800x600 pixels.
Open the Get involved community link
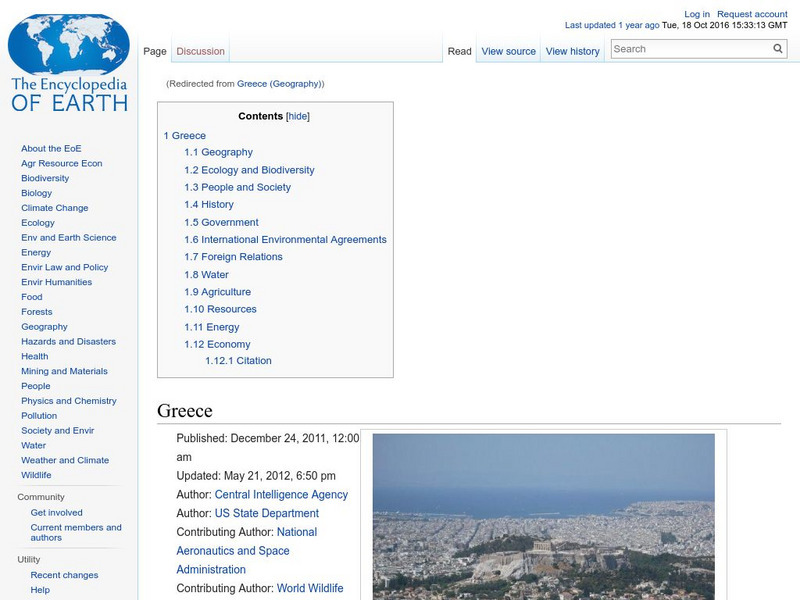point(55,512)
